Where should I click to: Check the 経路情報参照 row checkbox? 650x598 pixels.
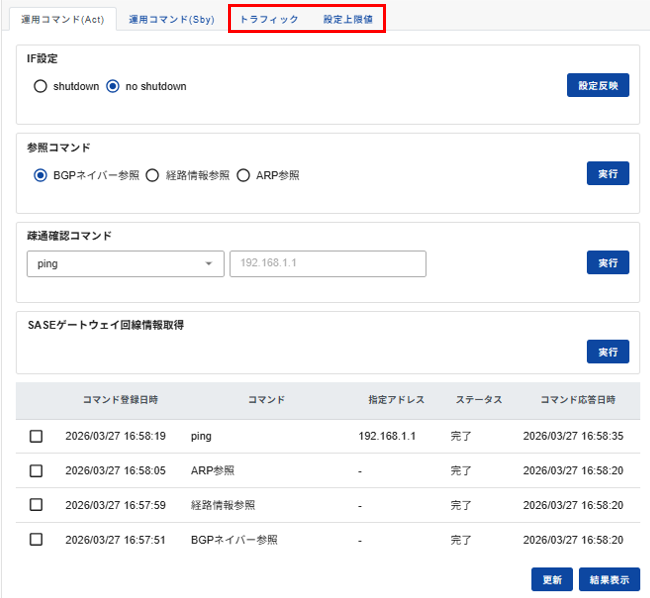(36, 505)
